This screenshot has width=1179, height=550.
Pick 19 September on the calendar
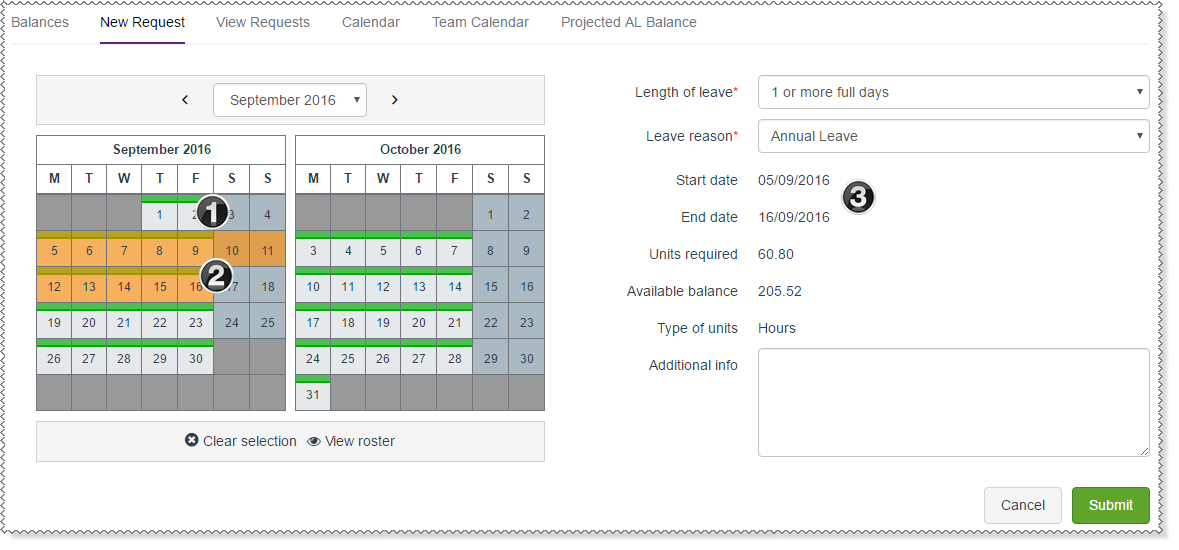click(x=54, y=323)
